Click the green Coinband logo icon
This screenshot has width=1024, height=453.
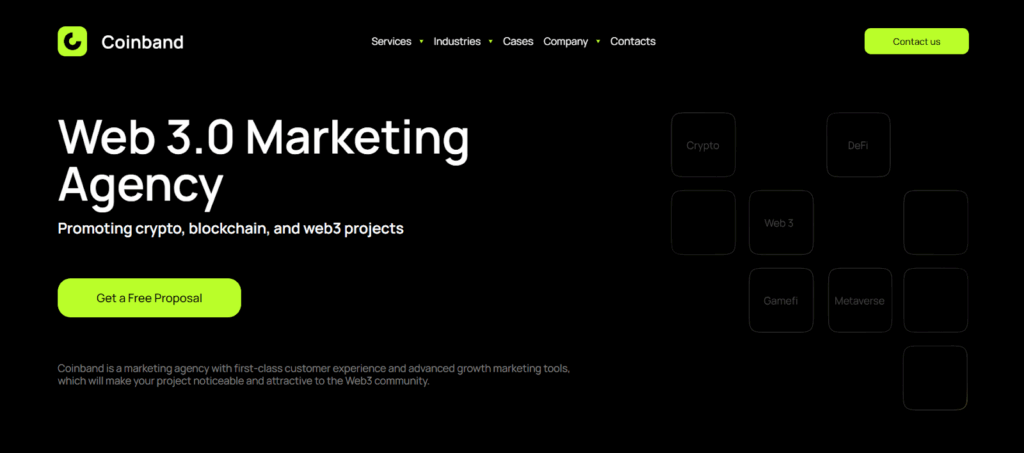(72, 41)
